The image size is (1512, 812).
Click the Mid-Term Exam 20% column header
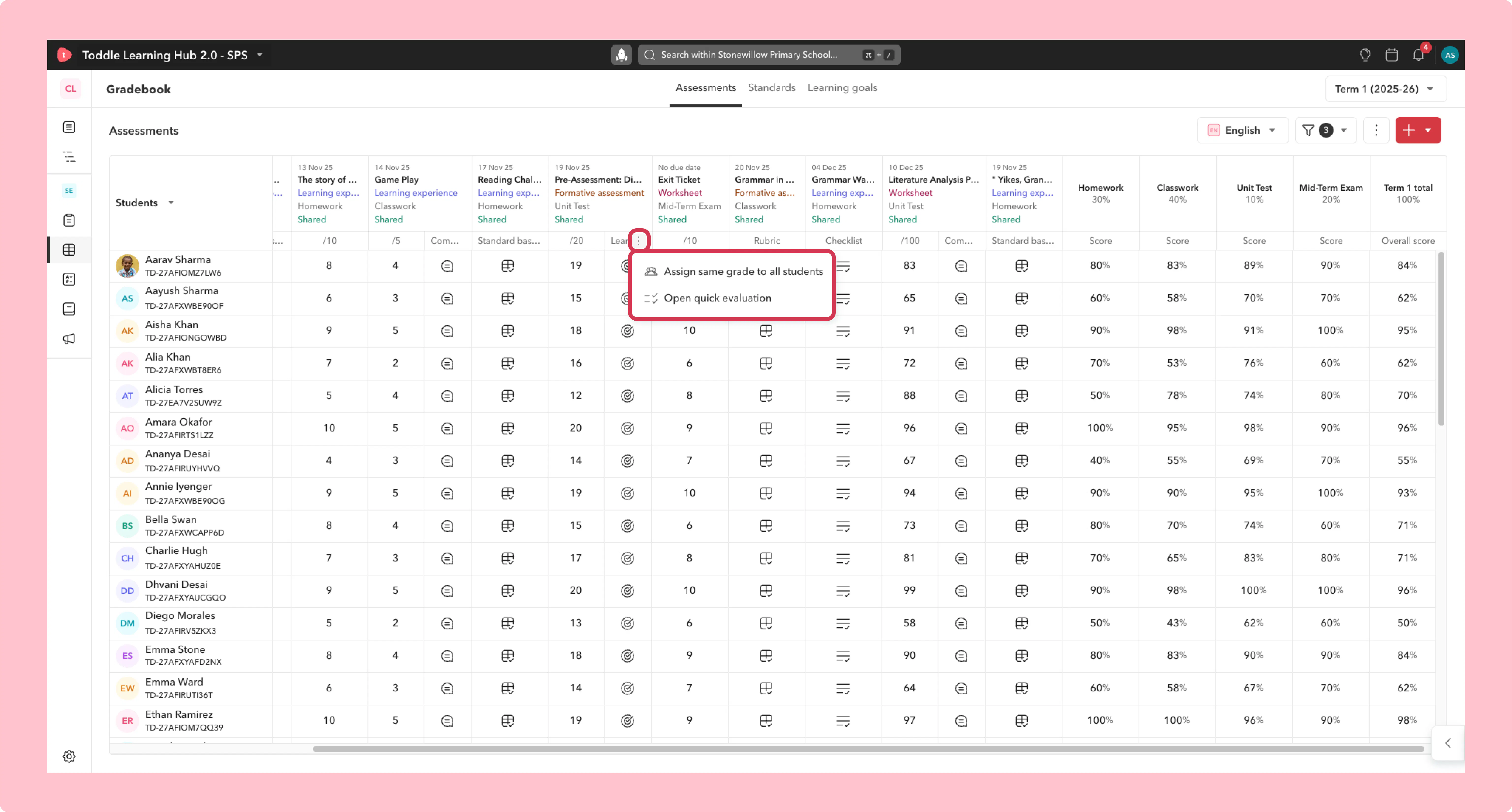pyautogui.click(x=1331, y=194)
